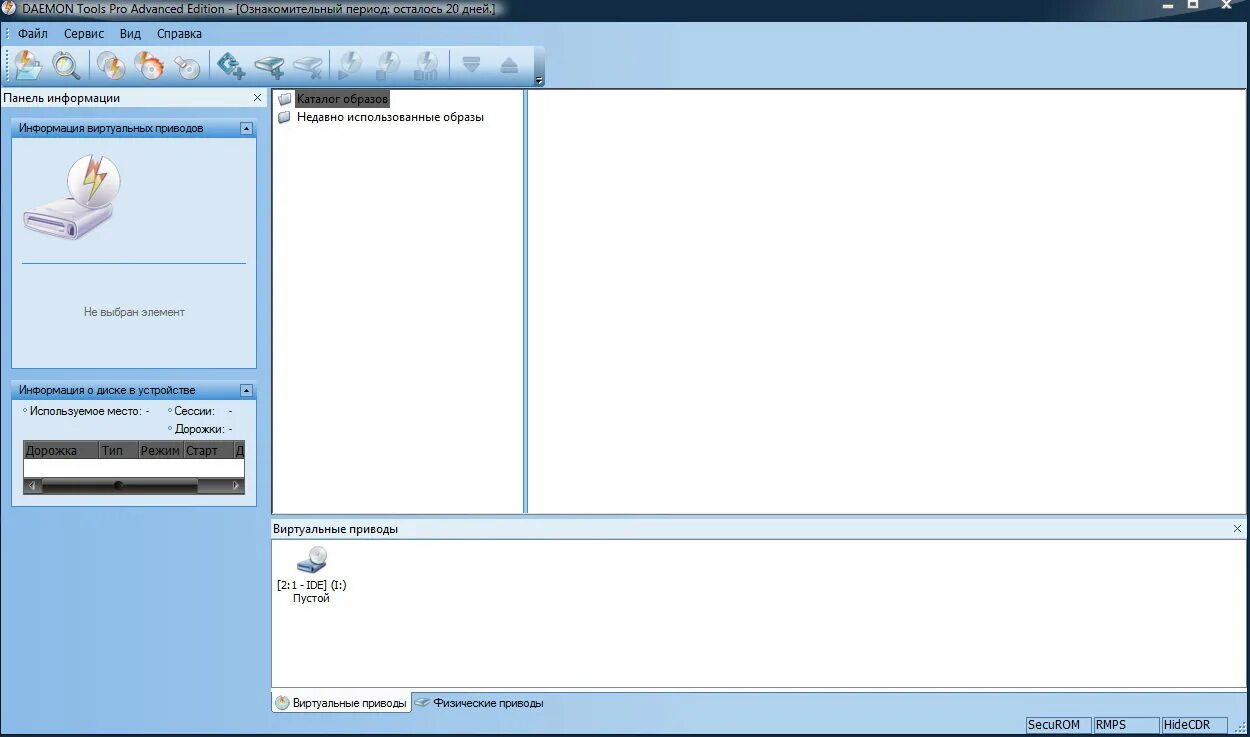Viewport: 1250px width, 737px height.
Task: Click the unmount all drives icon
Action: click(426, 66)
